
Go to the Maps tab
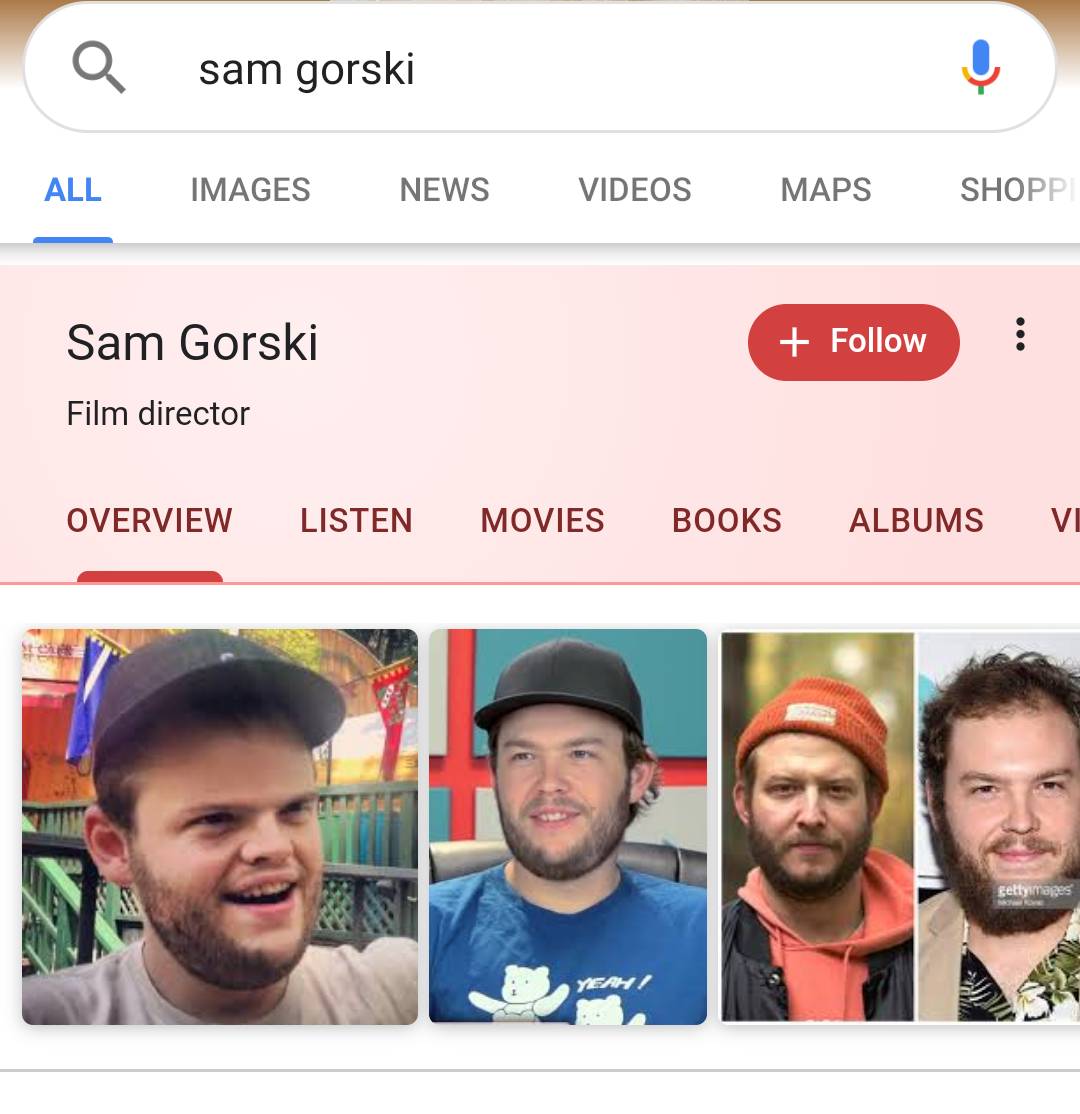826,190
